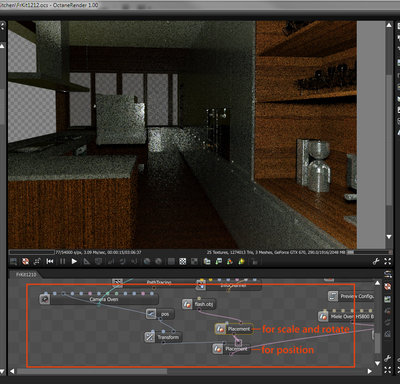Image resolution: width=400 pixels, height=384 pixels.
Task: Select the highlighted Placement node for scale
Action: pos(234,329)
